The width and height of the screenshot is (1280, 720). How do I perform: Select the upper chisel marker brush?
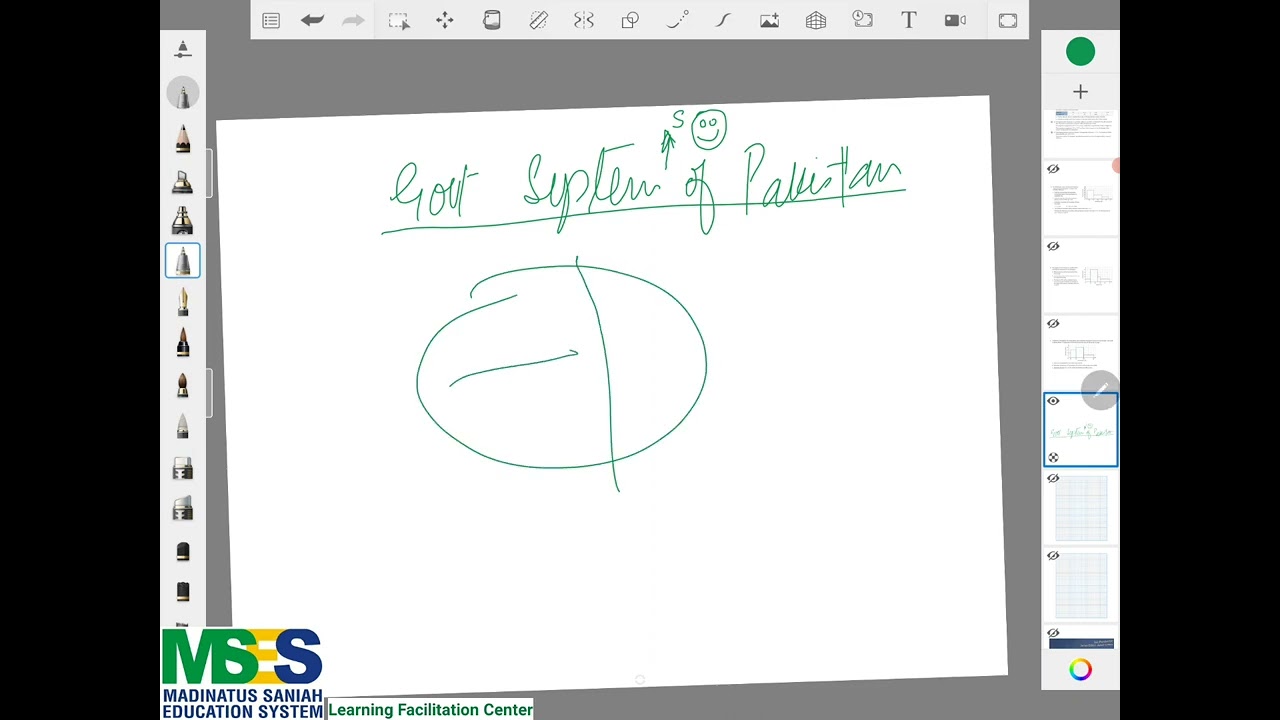point(183,468)
